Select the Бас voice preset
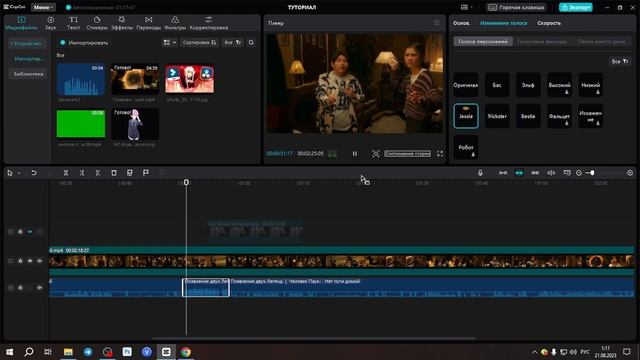Viewport: 640px width, 360px height. tap(497, 85)
